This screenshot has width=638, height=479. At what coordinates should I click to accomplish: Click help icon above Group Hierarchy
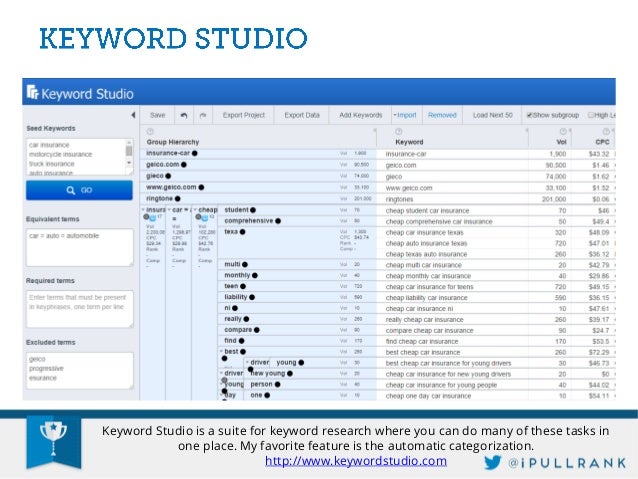[x=150, y=131]
